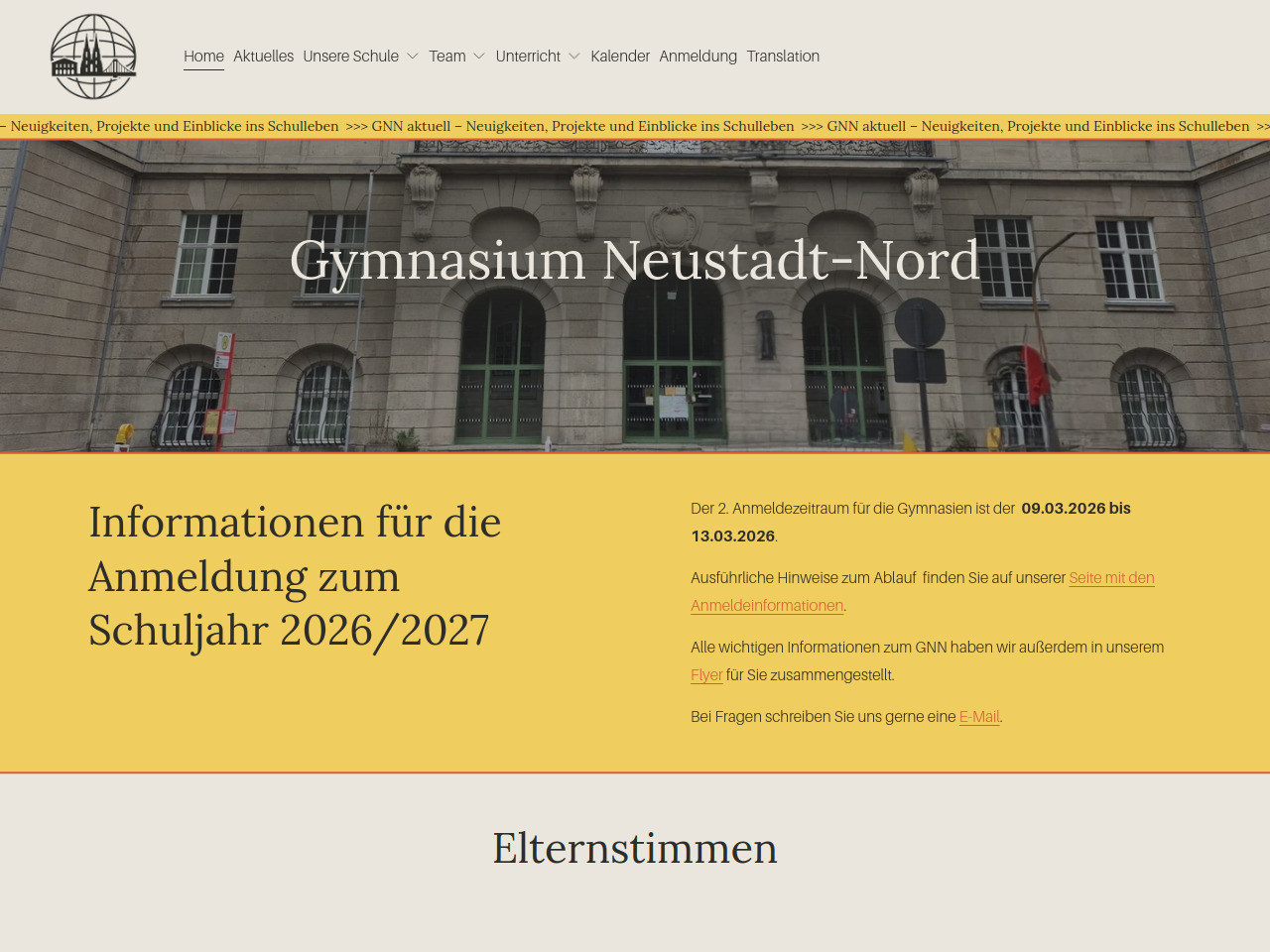Go to the Home page
The width and height of the screenshot is (1270, 952).
[203, 57]
